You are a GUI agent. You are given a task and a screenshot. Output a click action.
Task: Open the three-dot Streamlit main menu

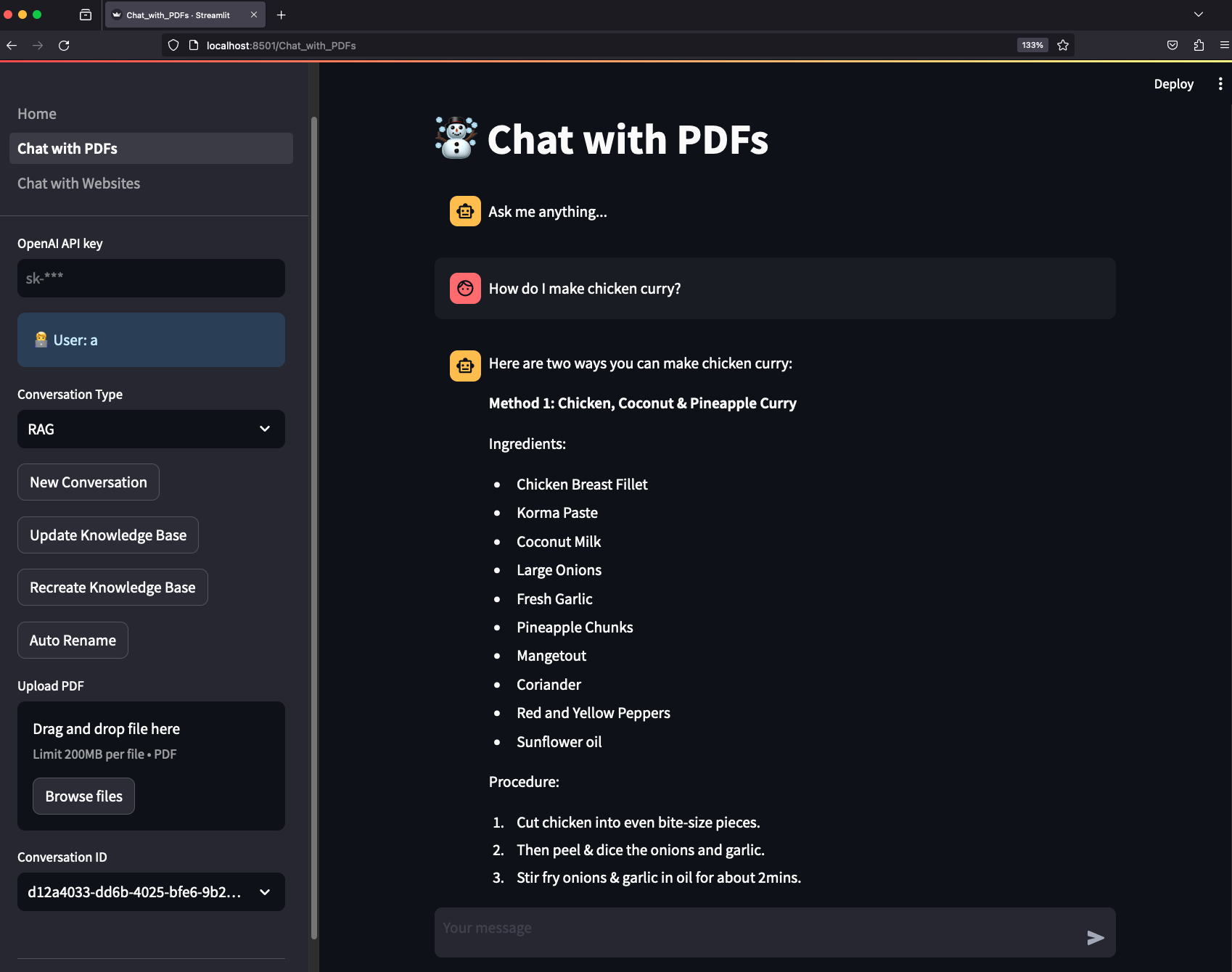tap(1220, 84)
